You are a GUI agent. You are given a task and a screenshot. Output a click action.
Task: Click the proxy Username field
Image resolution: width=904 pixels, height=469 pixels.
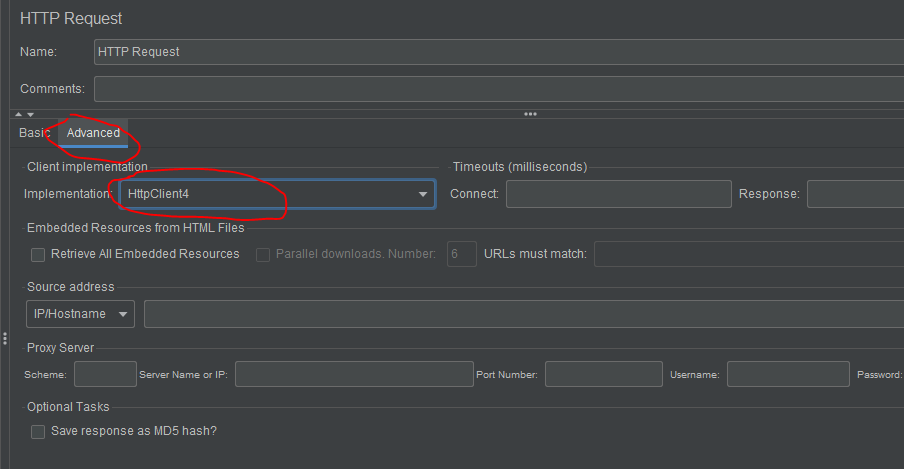788,374
